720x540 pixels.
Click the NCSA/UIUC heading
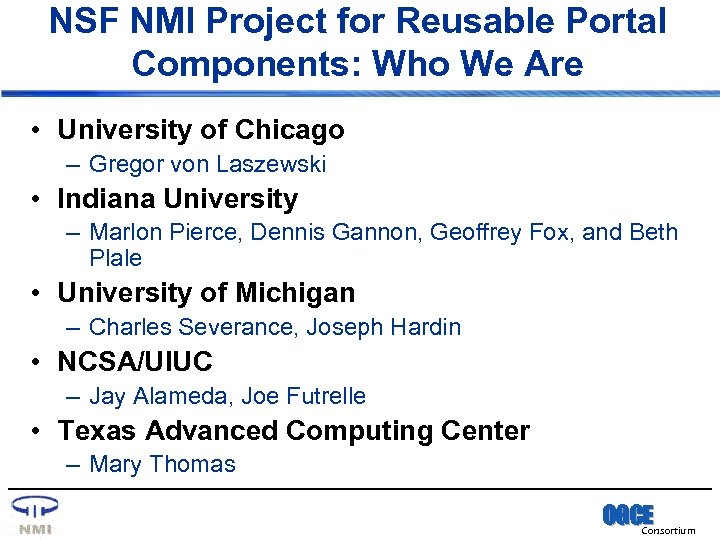click(x=135, y=362)
